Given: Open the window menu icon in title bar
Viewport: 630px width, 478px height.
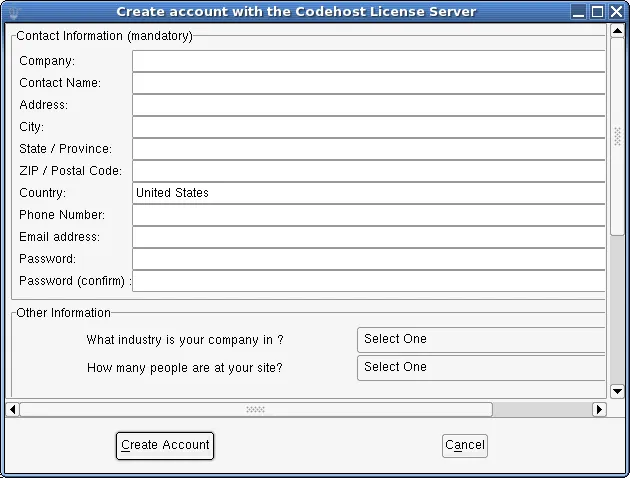Looking at the screenshot, I should pos(14,12).
